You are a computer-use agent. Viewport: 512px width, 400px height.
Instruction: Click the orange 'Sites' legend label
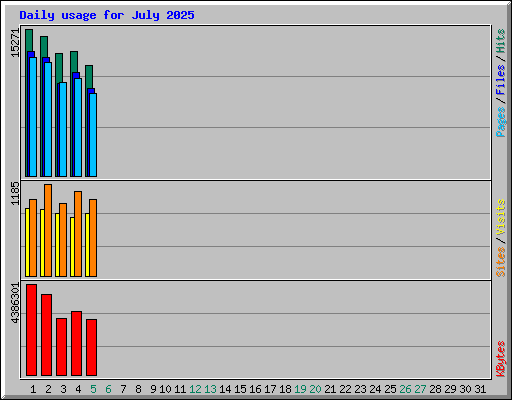pyautogui.click(x=500, y=262)
